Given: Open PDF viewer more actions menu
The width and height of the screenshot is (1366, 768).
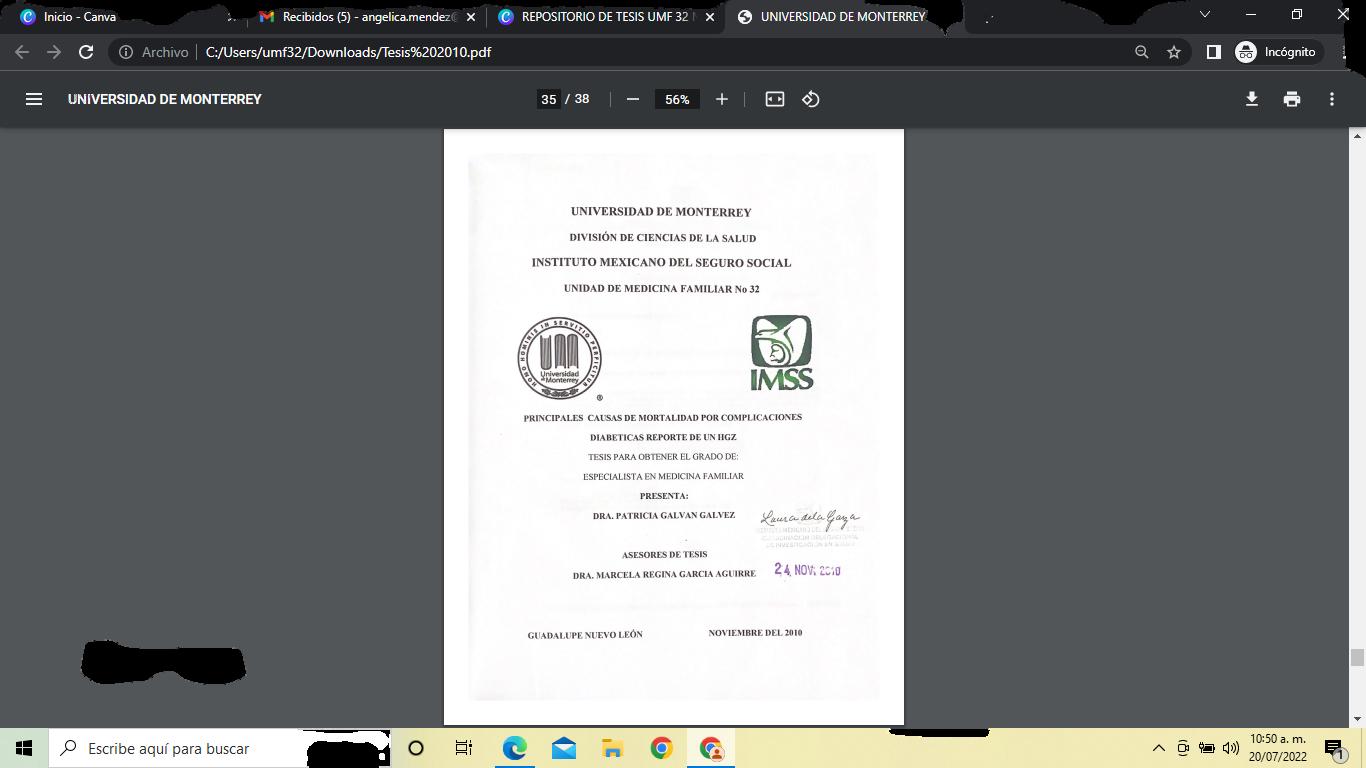Looking at the screenshot, I should pyautogui.click(x=1332, y=99).
